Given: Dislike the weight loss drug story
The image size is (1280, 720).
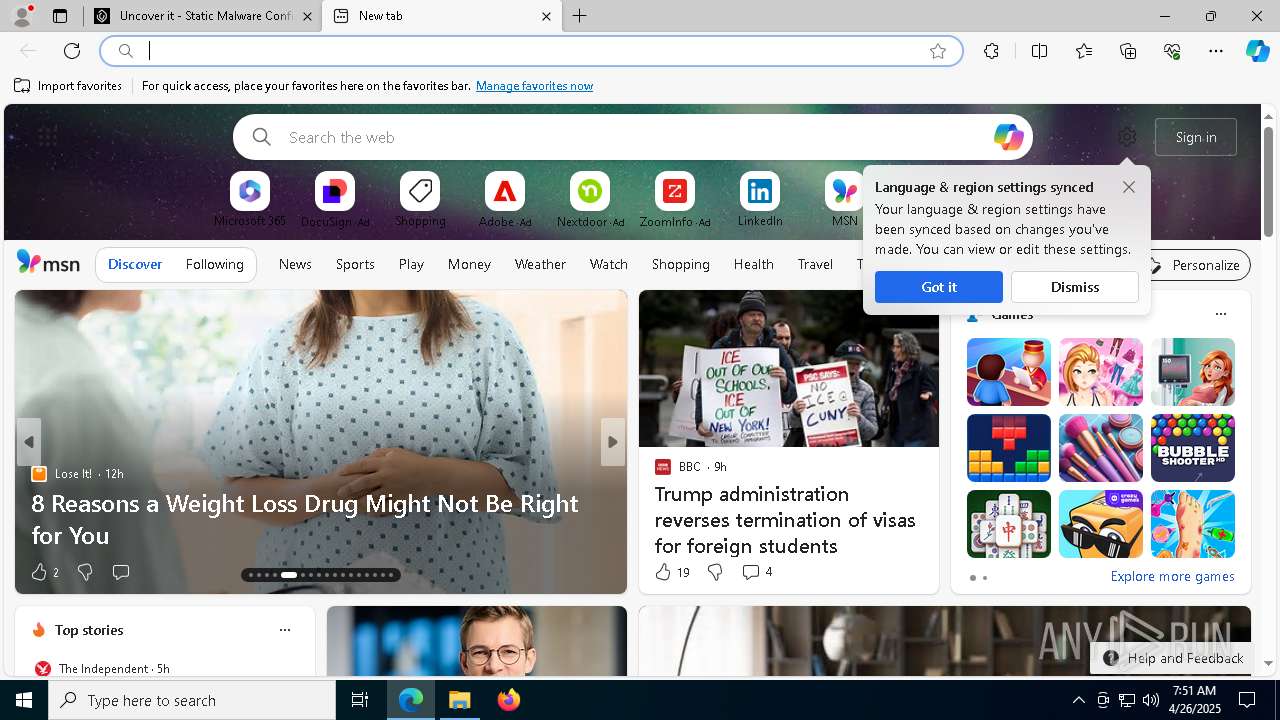Looking at the screenshot, I should [85, 572].
